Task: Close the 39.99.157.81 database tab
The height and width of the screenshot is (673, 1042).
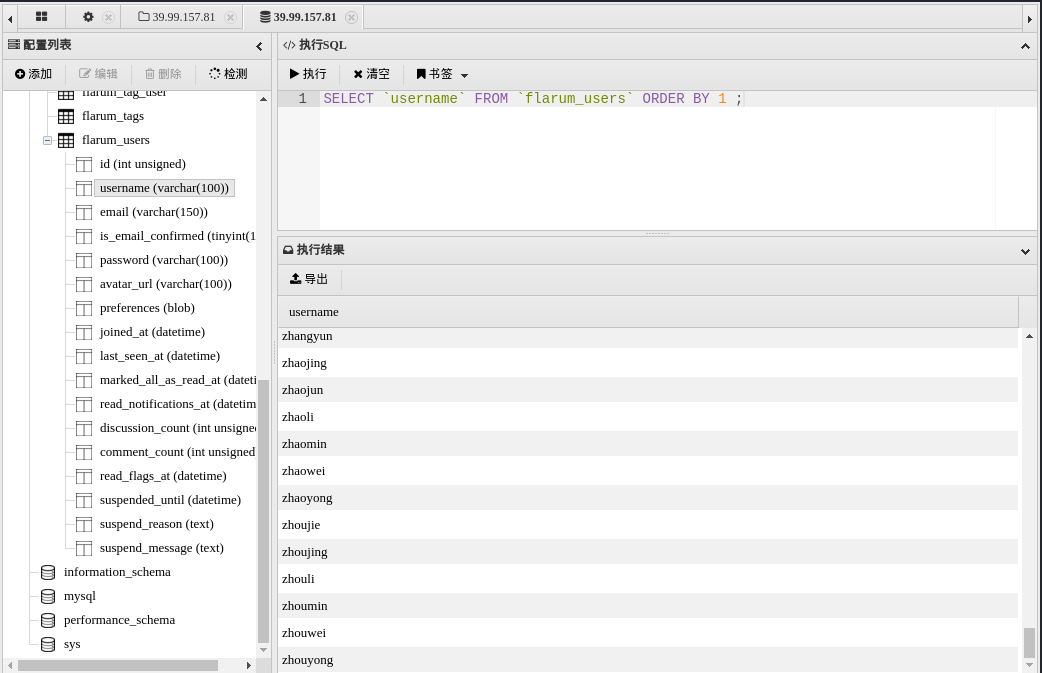Action: (352, 17)
